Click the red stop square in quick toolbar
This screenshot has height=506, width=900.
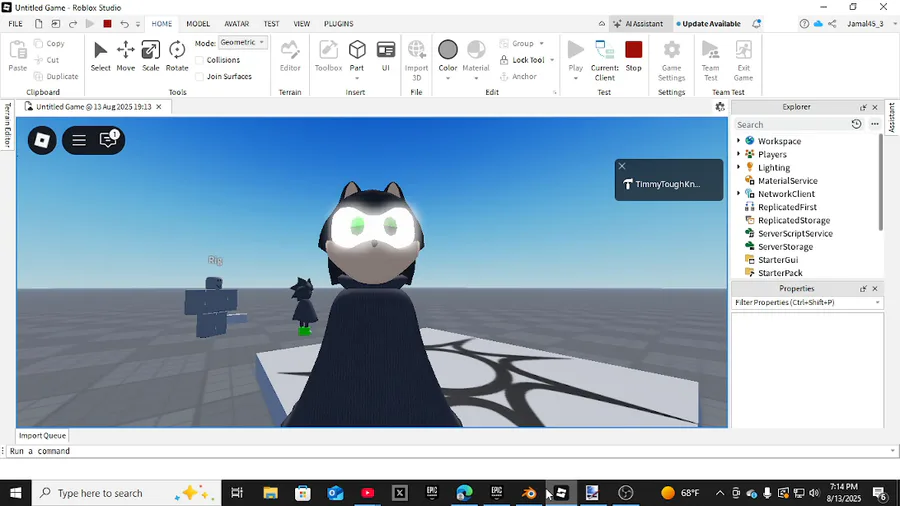click(107, 24)
